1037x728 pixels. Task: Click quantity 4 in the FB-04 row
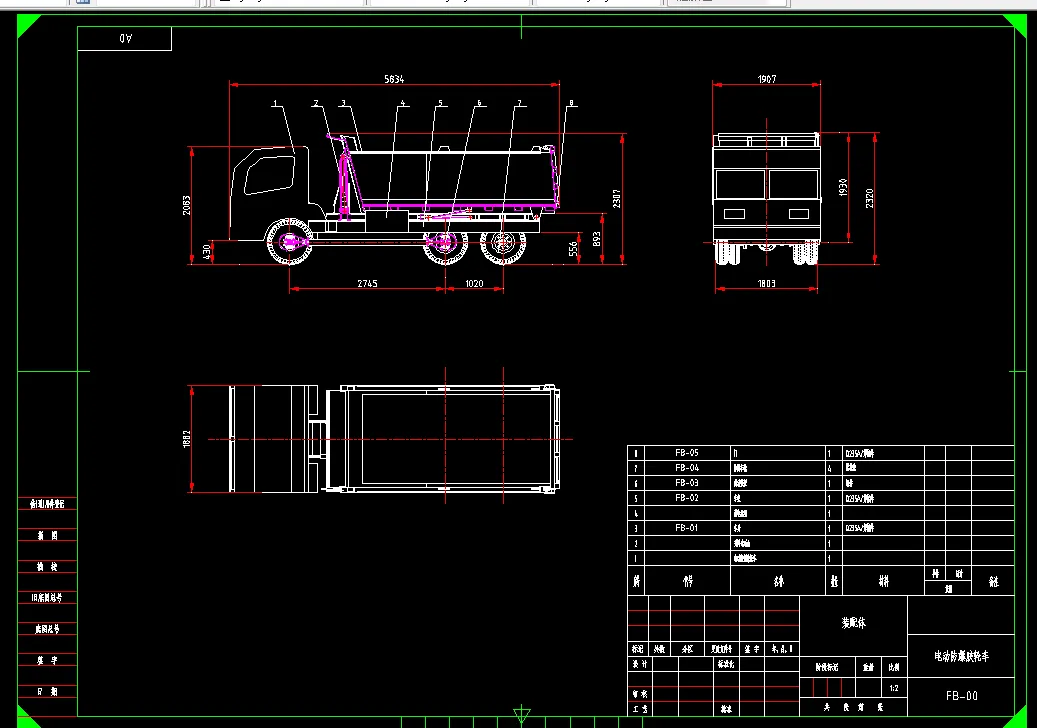click(829, 468)
